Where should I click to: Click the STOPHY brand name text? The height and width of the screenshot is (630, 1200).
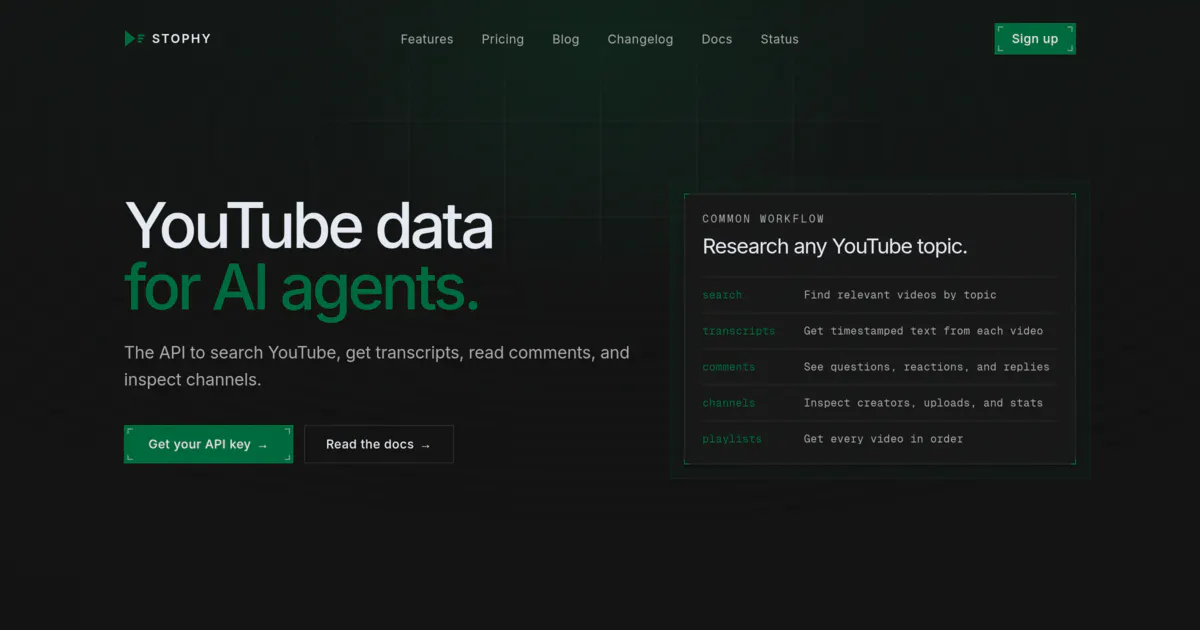click(181, 39)
